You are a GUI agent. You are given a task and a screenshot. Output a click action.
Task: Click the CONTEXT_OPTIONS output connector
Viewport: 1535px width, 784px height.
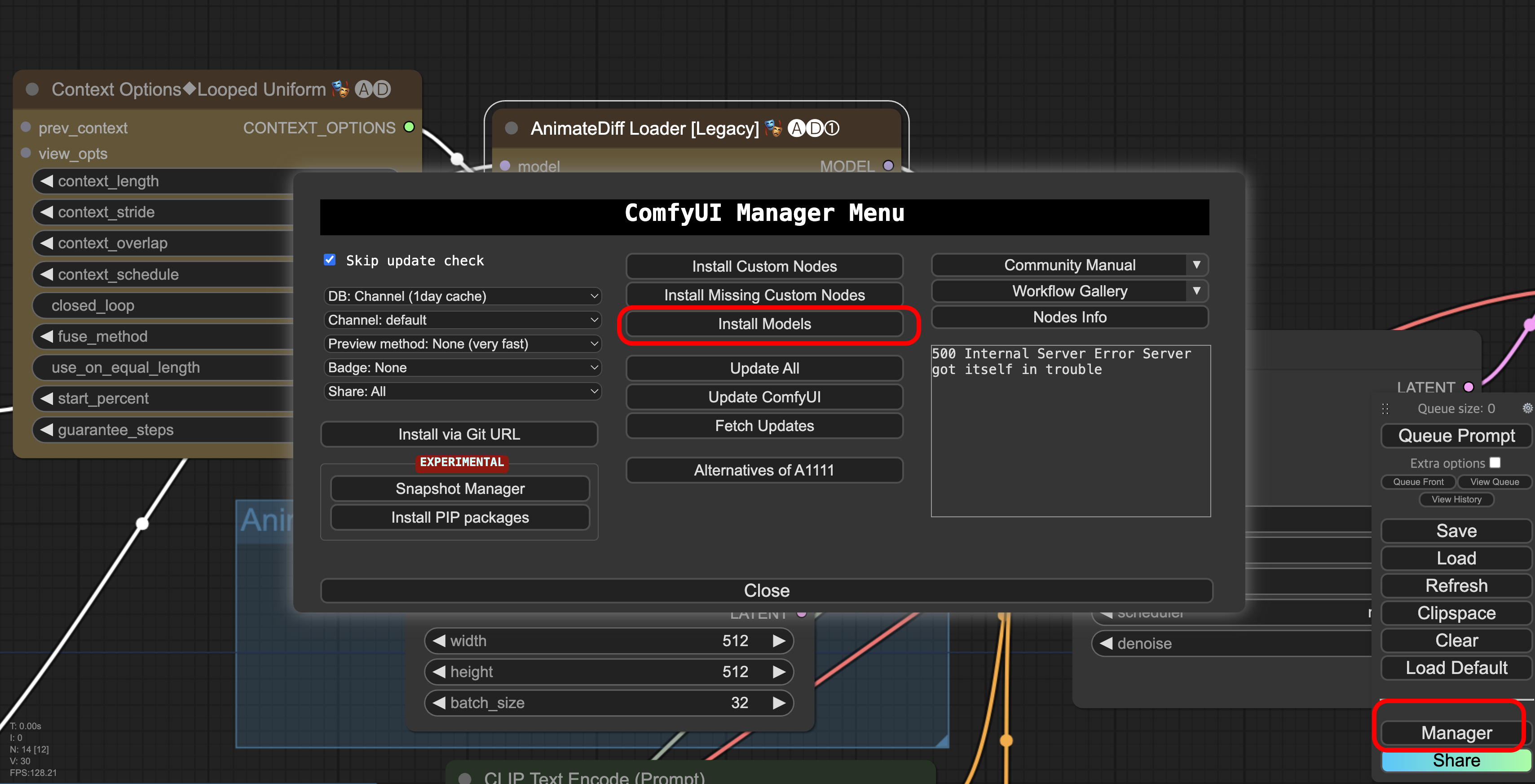(410, 127)
